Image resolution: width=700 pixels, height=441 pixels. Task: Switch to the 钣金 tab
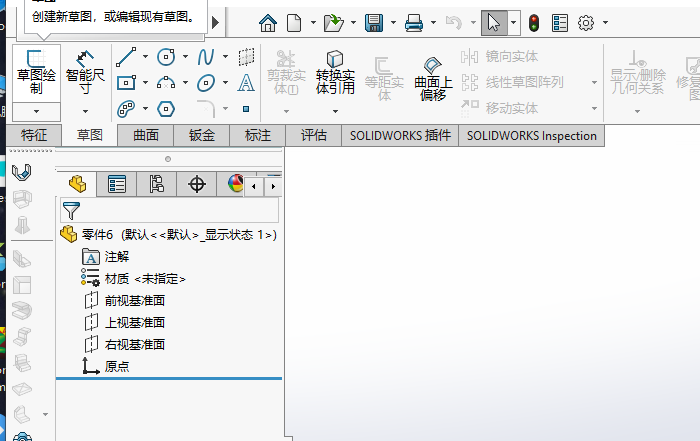[x=202, y=135]
